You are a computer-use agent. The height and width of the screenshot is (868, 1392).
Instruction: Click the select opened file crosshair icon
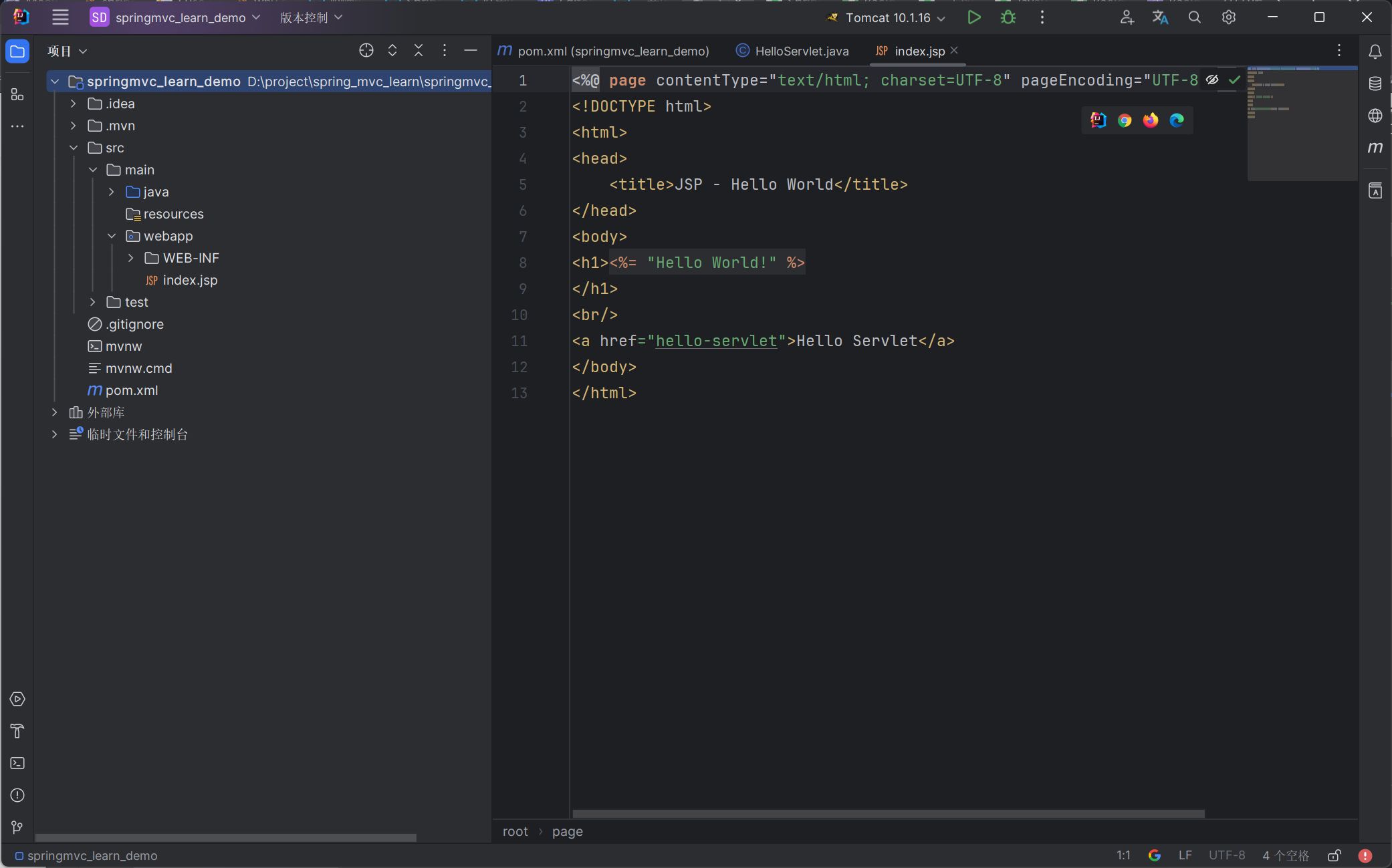pyautogui.click(x=366, y=51)
